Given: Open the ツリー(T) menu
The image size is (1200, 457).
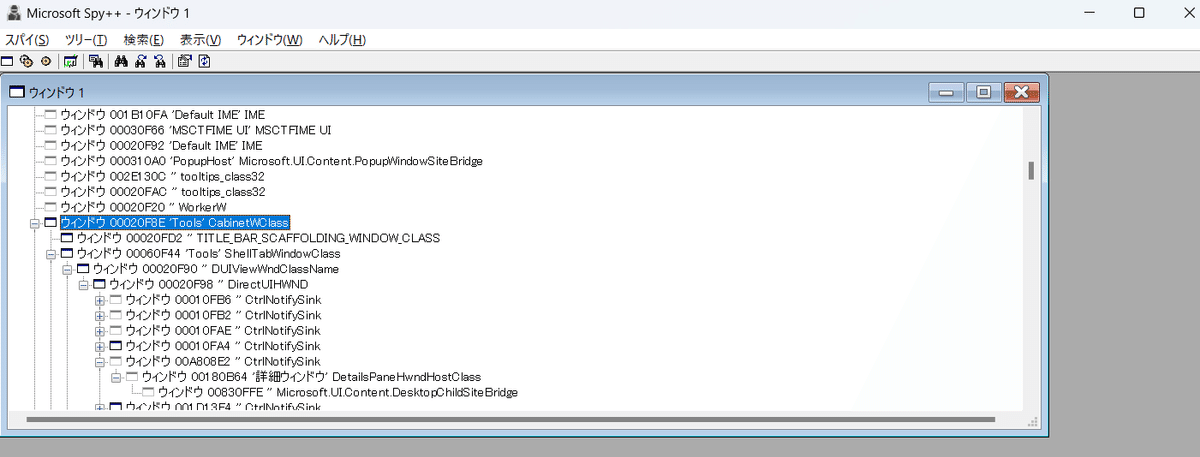Looking at the screenshot, I should (x=86, y=40).
